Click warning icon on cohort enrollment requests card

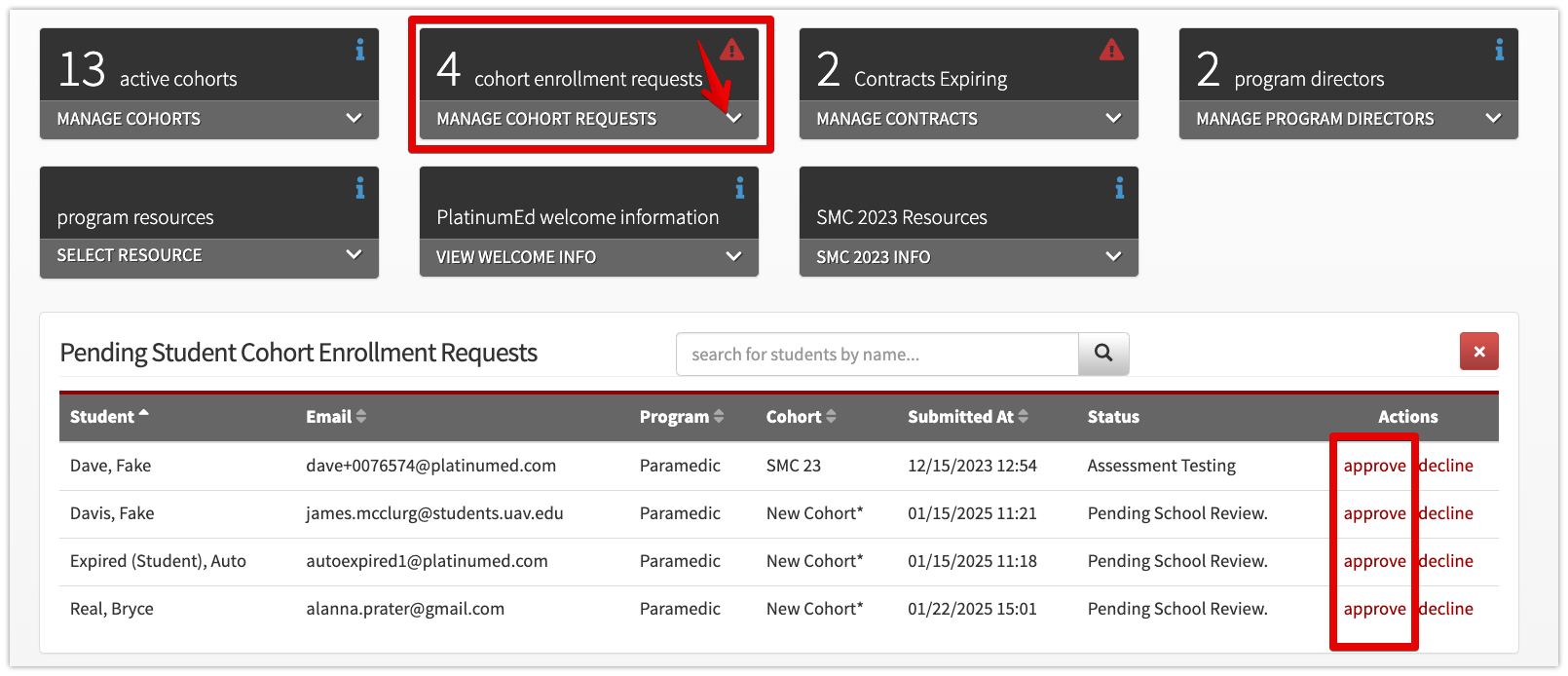tap(731, 50)
